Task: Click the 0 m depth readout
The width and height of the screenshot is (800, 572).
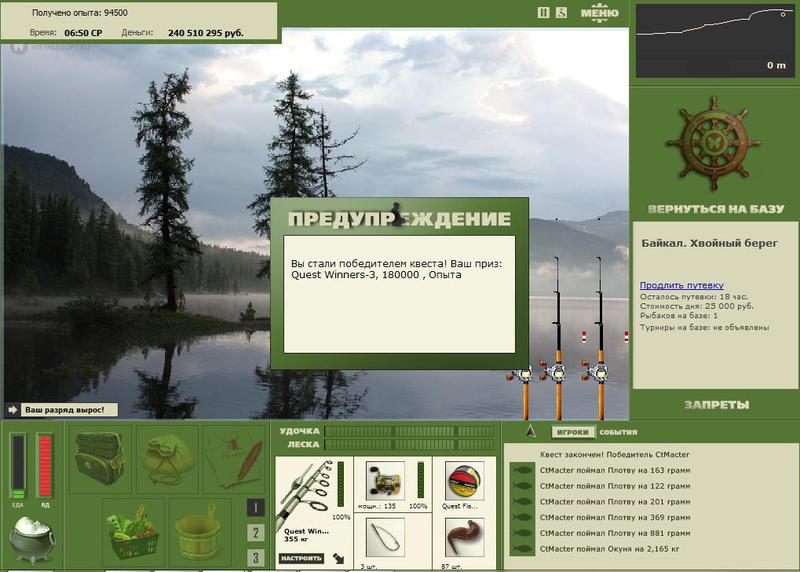Action: pos(776,65)
